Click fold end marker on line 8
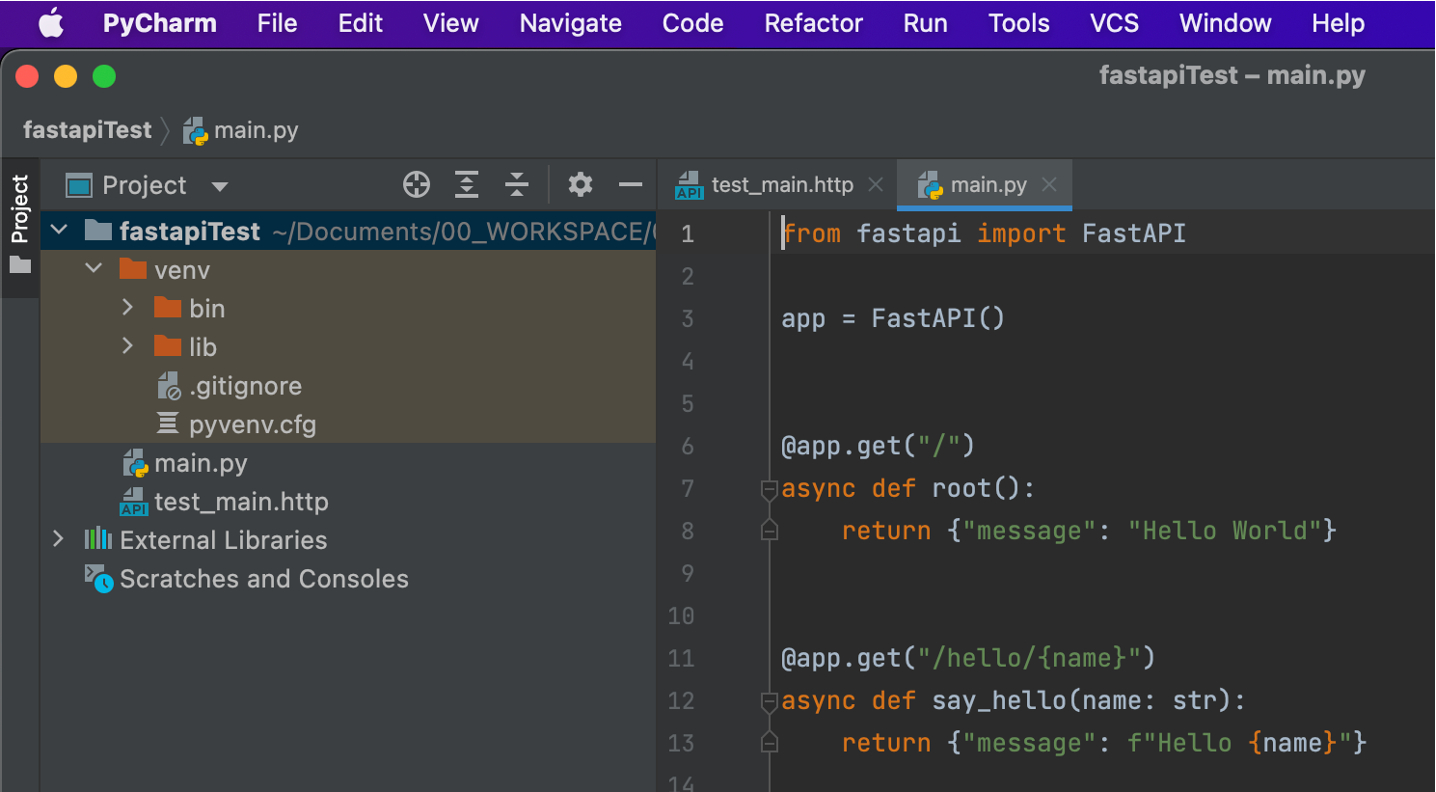This screenshot has height=792, width=1436. (769, 531)
